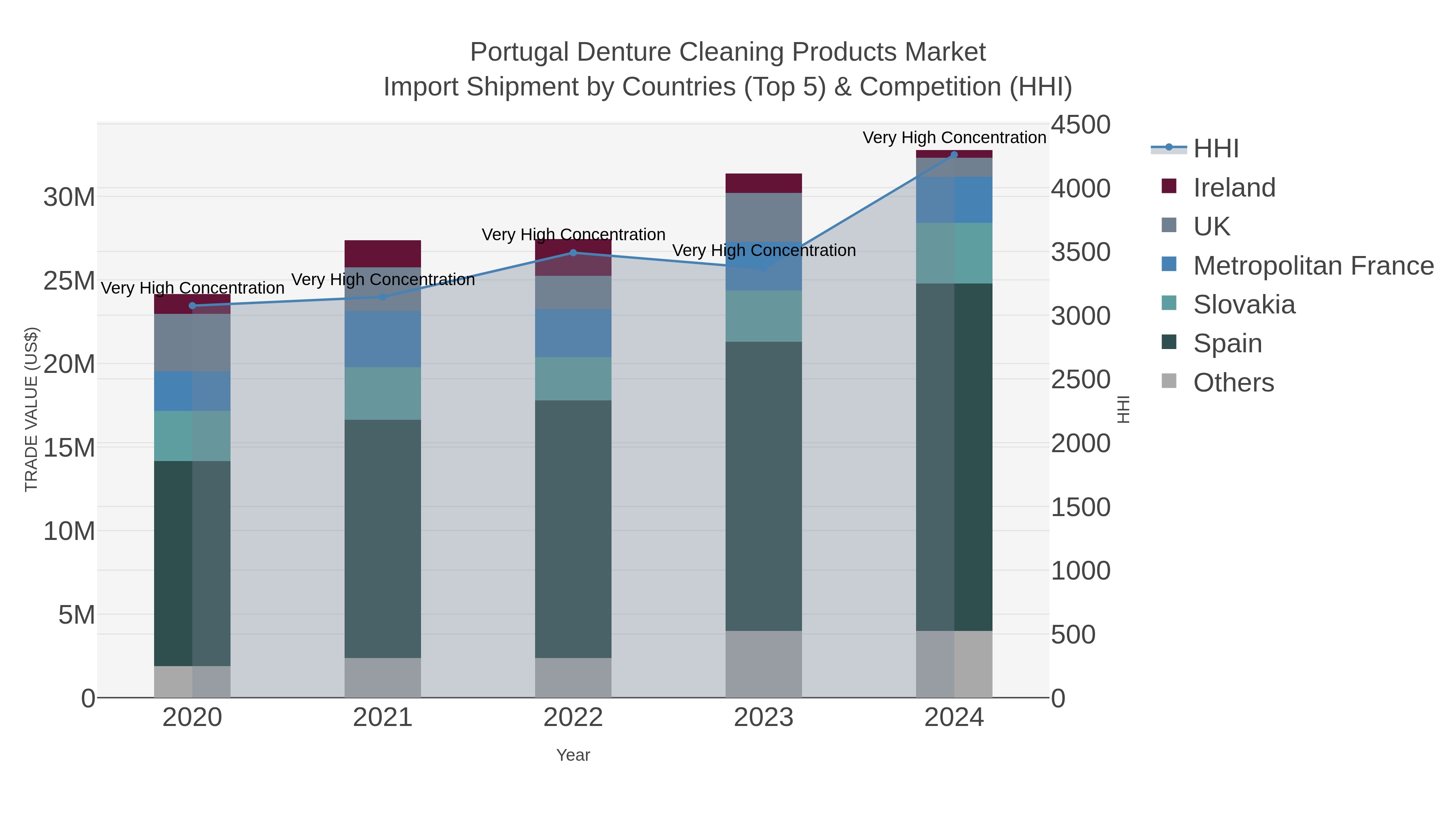The width and height of the screenshot is (1456, 819).
Task: Click the 2024 x-axis label
Action: click(x=954, y=718)
